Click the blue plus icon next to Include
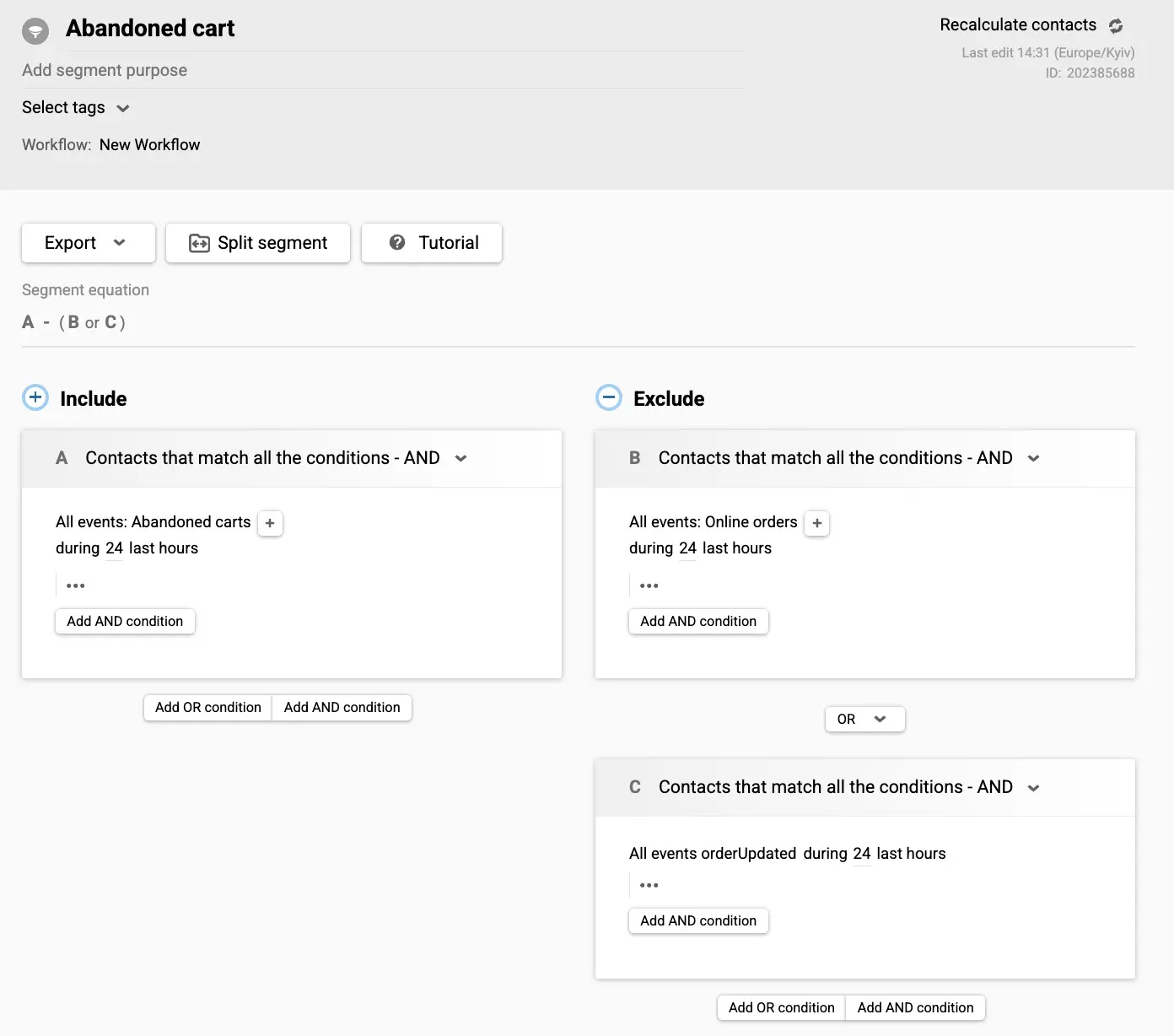 coord(35,398)
